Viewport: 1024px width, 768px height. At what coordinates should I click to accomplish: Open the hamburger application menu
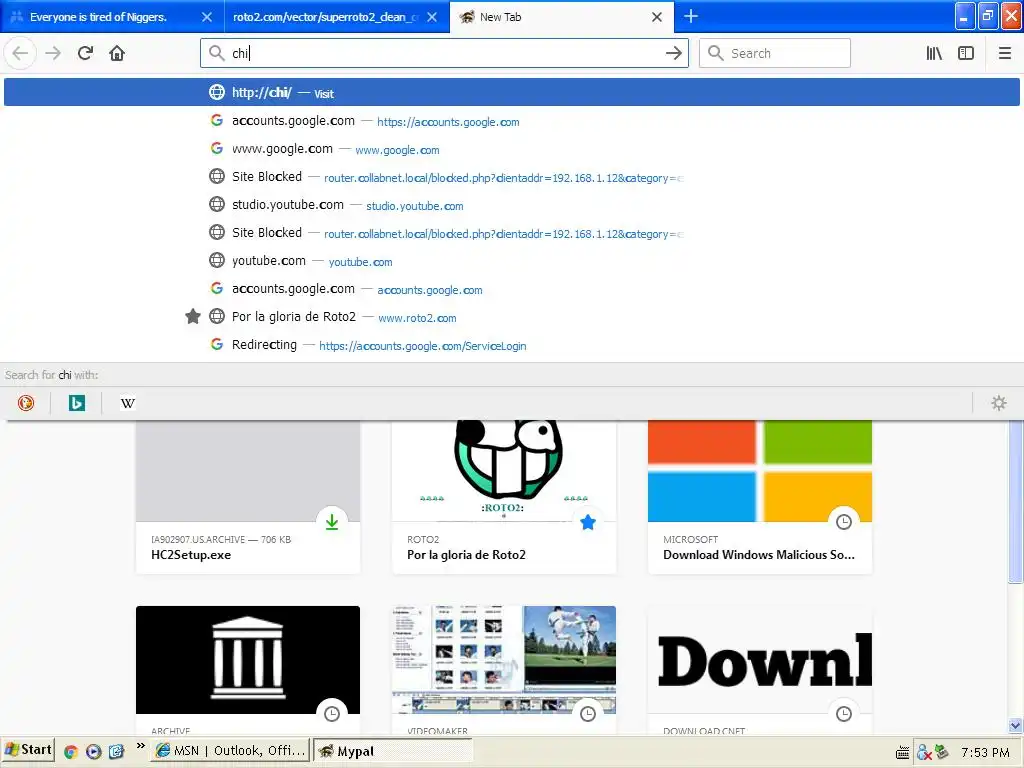[x=1004, y=53]
